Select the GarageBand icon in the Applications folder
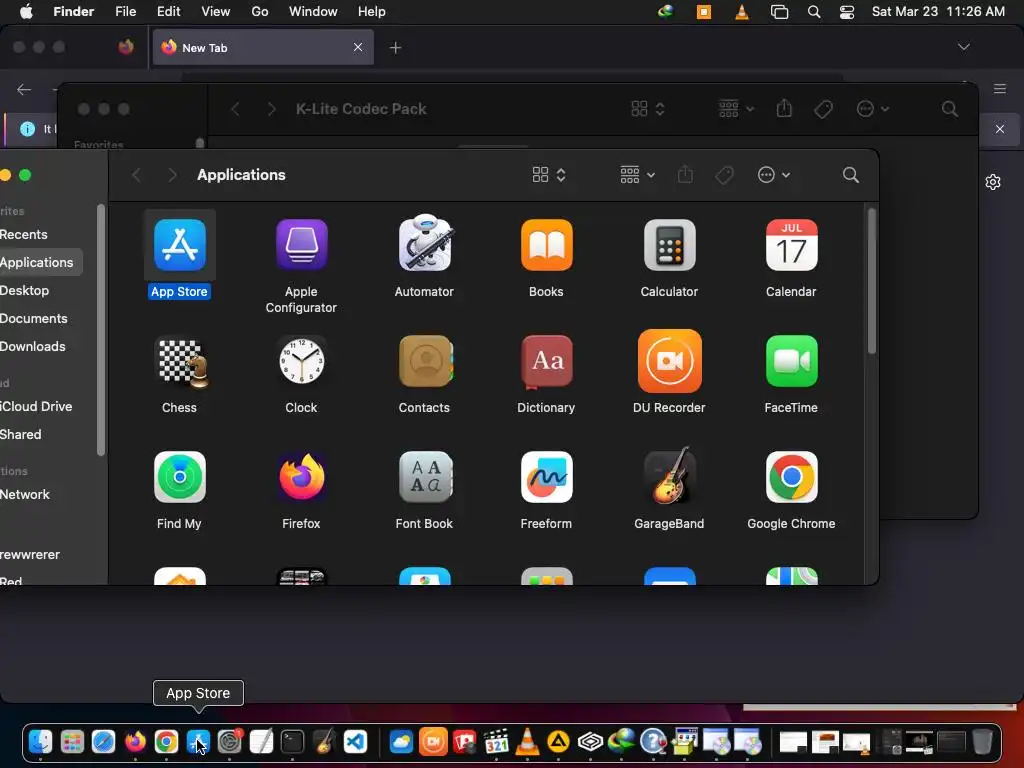 tap(669, 476)
